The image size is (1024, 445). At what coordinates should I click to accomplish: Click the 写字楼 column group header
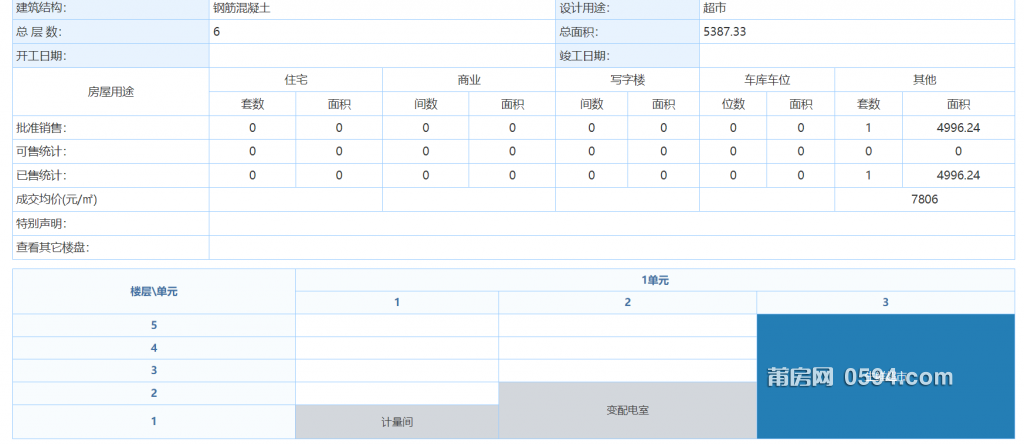[x=628, y=80]
